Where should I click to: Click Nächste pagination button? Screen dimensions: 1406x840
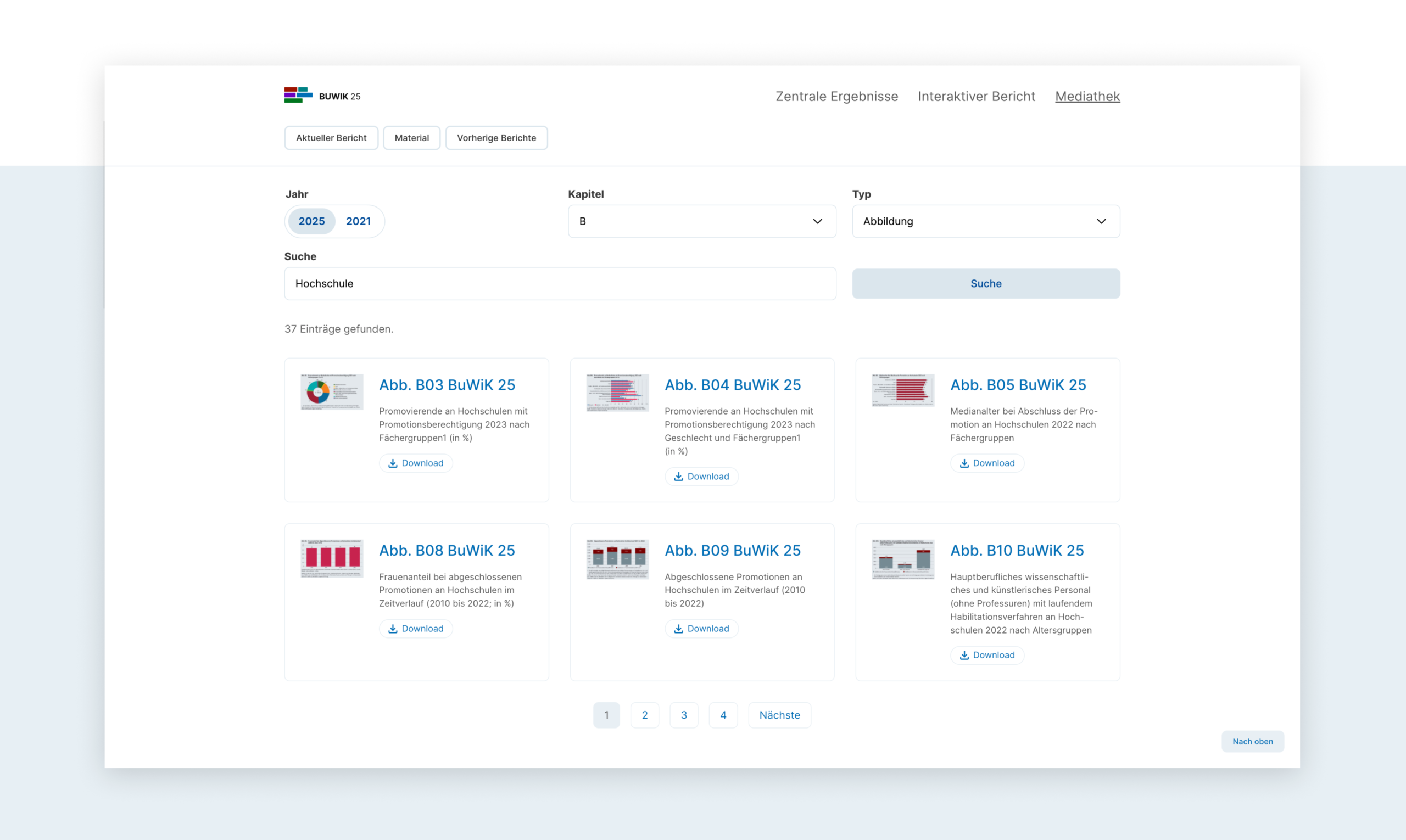(x=779, y=715)
